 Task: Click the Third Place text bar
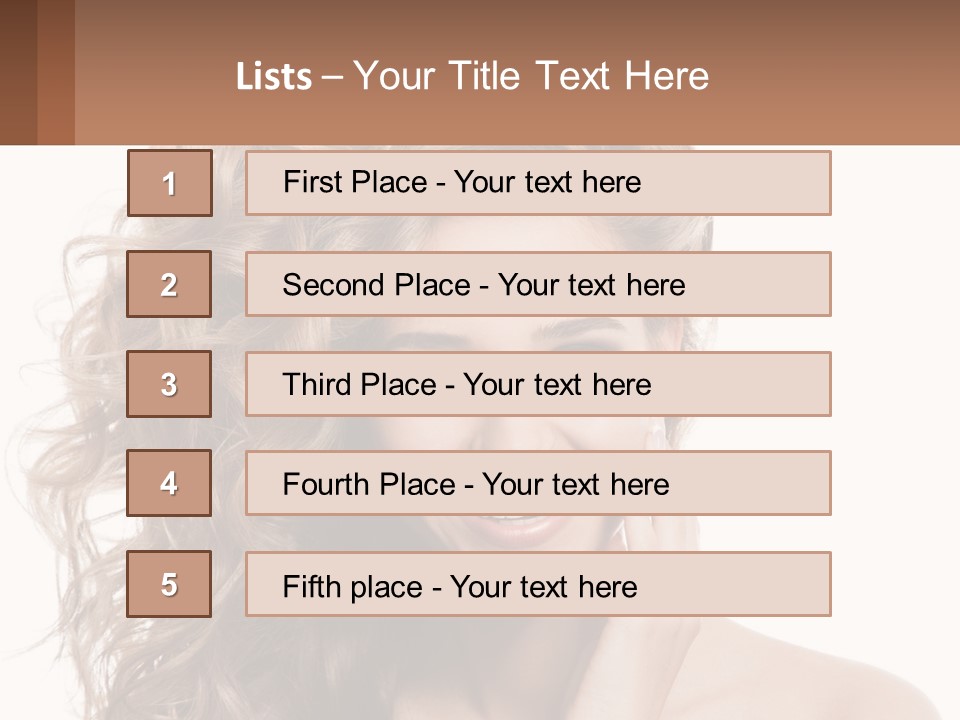pos(538,384)
